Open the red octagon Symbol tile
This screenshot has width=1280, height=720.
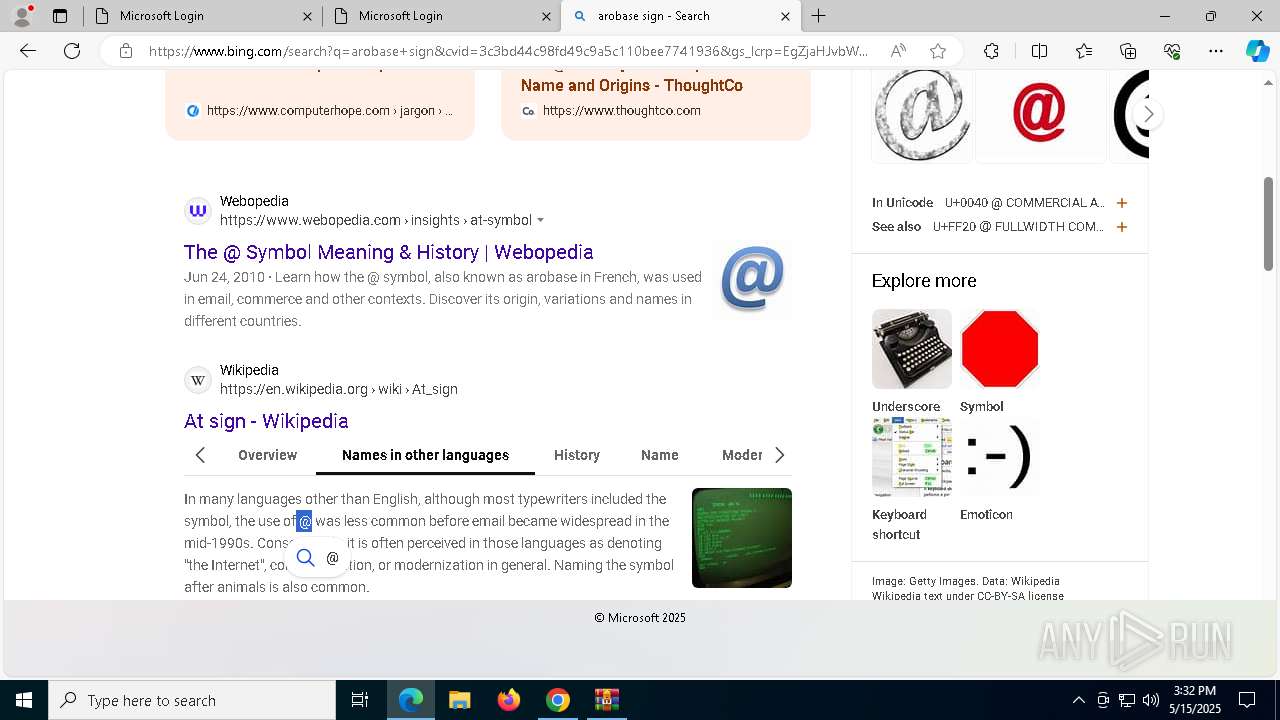(x=1000, y=349)
